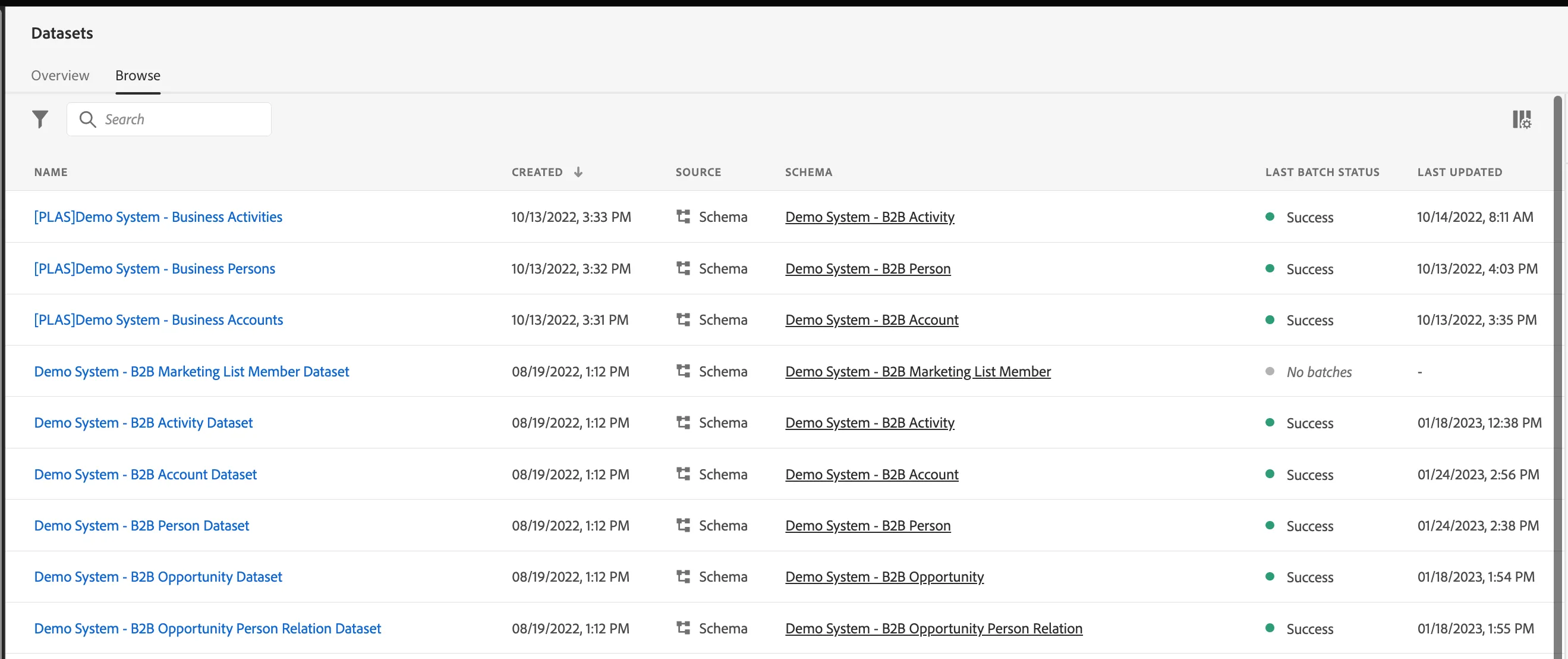Switch to the Overview tab

click(x=60, y=76)
